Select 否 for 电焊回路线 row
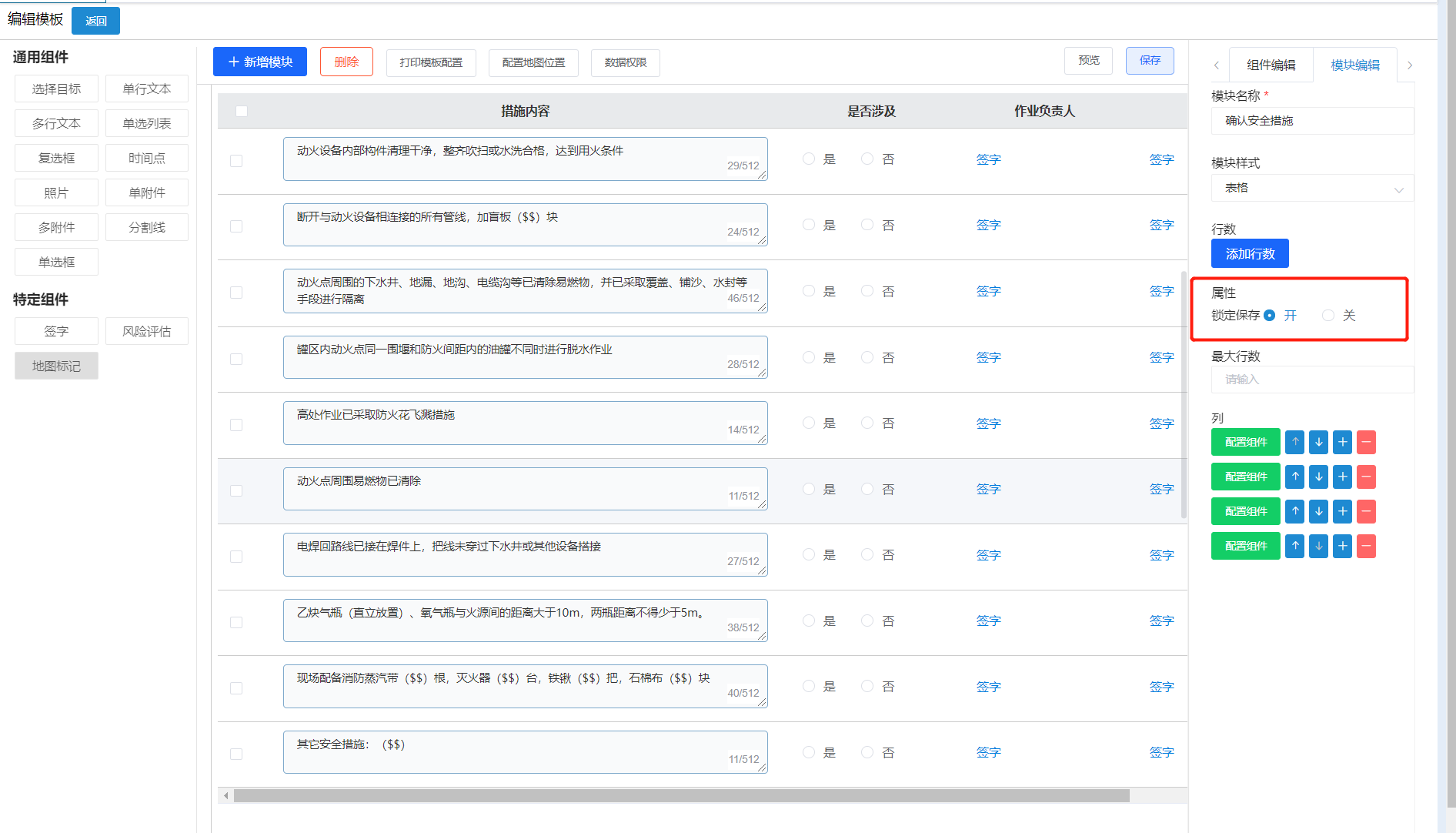This screenshot has height=833, width=1456. coord(867,554)
